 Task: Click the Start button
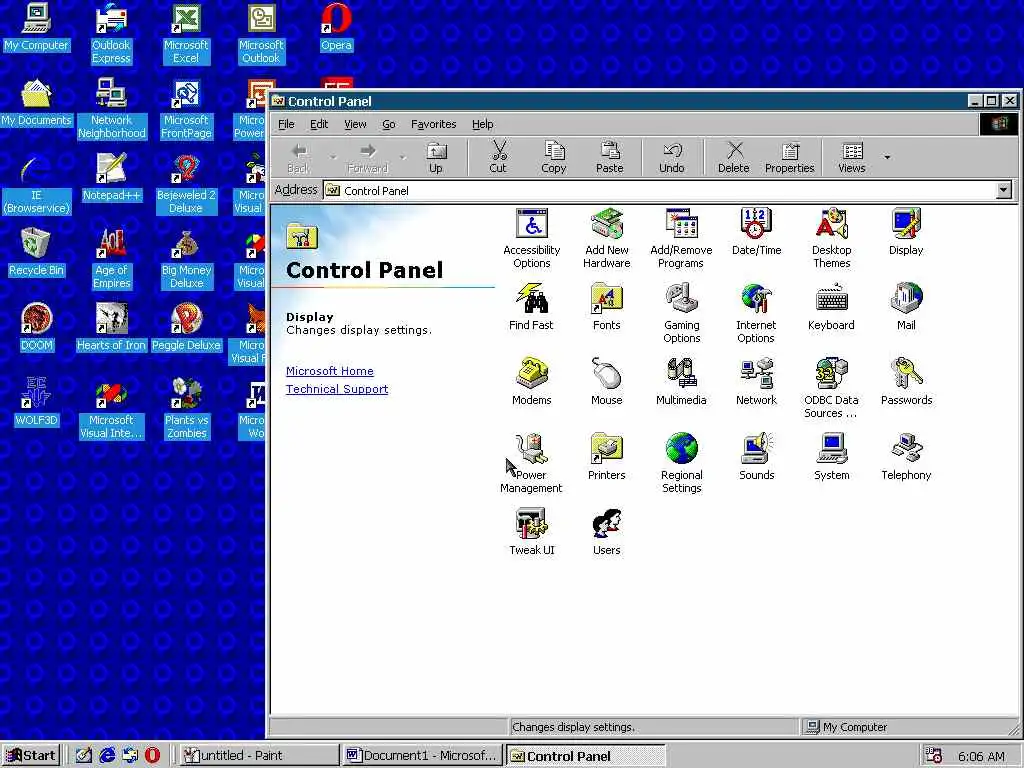31,756
